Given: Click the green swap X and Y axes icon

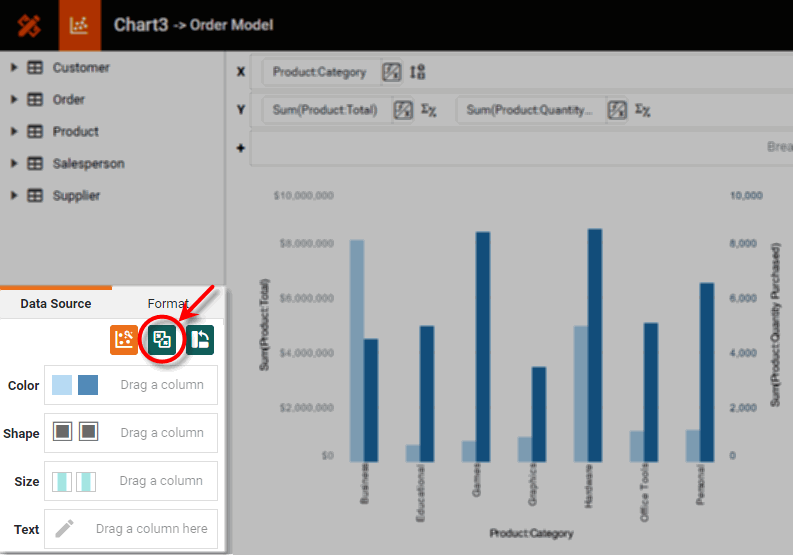Looking at the screenshot, I should tap(200, 339).
